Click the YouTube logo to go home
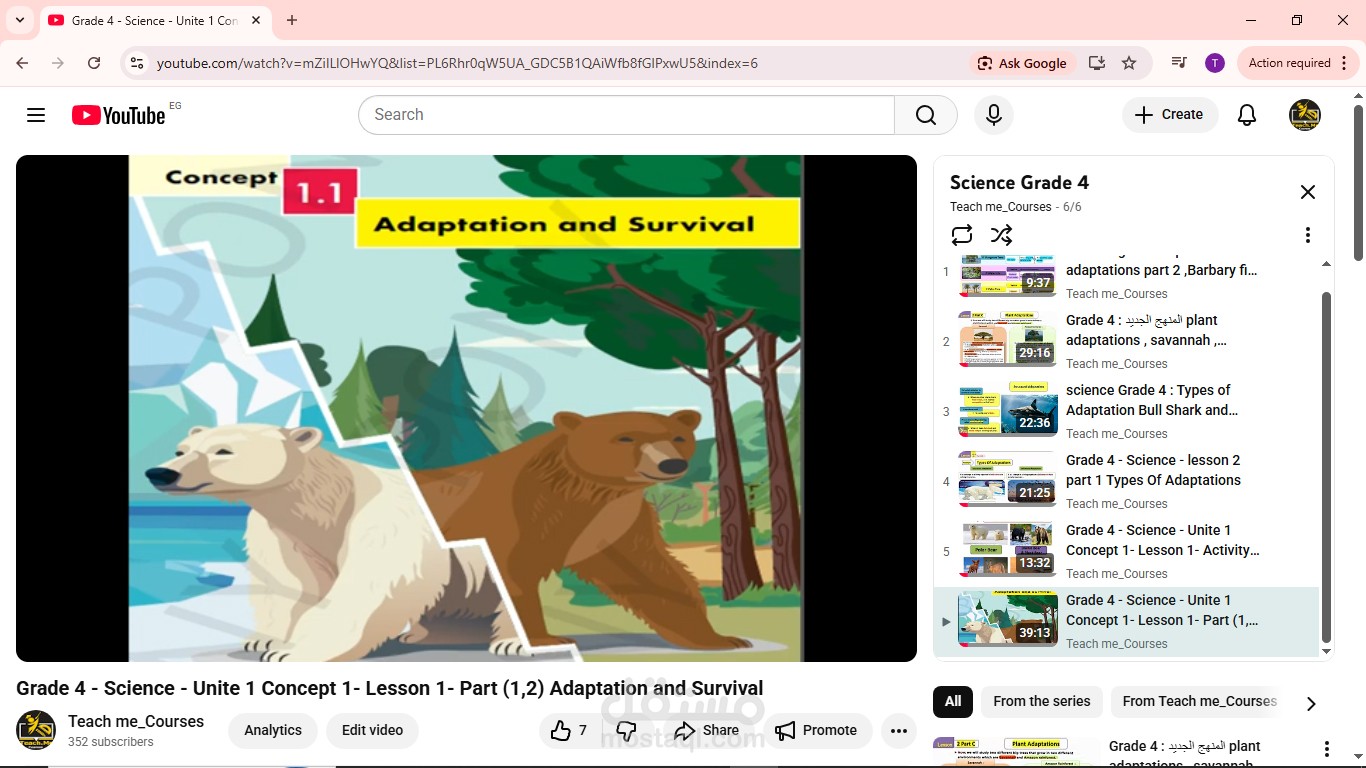 (x=118, y=114)
